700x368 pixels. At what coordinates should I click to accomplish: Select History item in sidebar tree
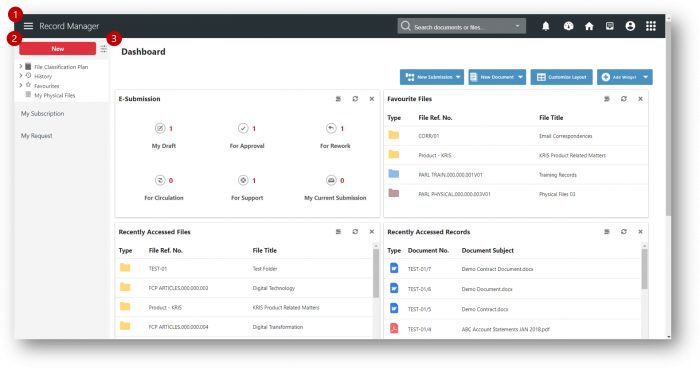tap(43, 76)
